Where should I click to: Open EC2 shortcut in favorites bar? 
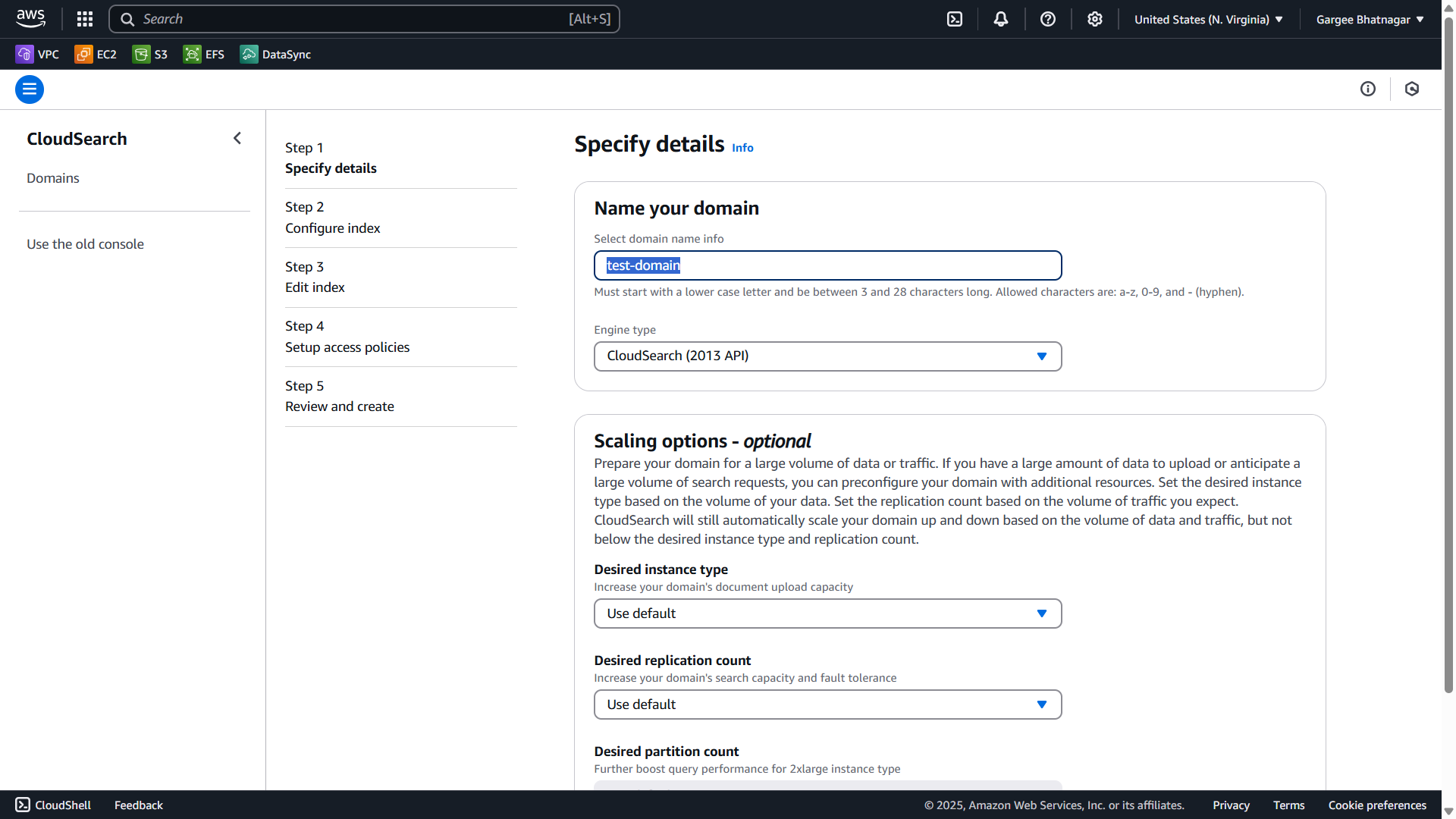pyautogui.click(x=96, y=54)
